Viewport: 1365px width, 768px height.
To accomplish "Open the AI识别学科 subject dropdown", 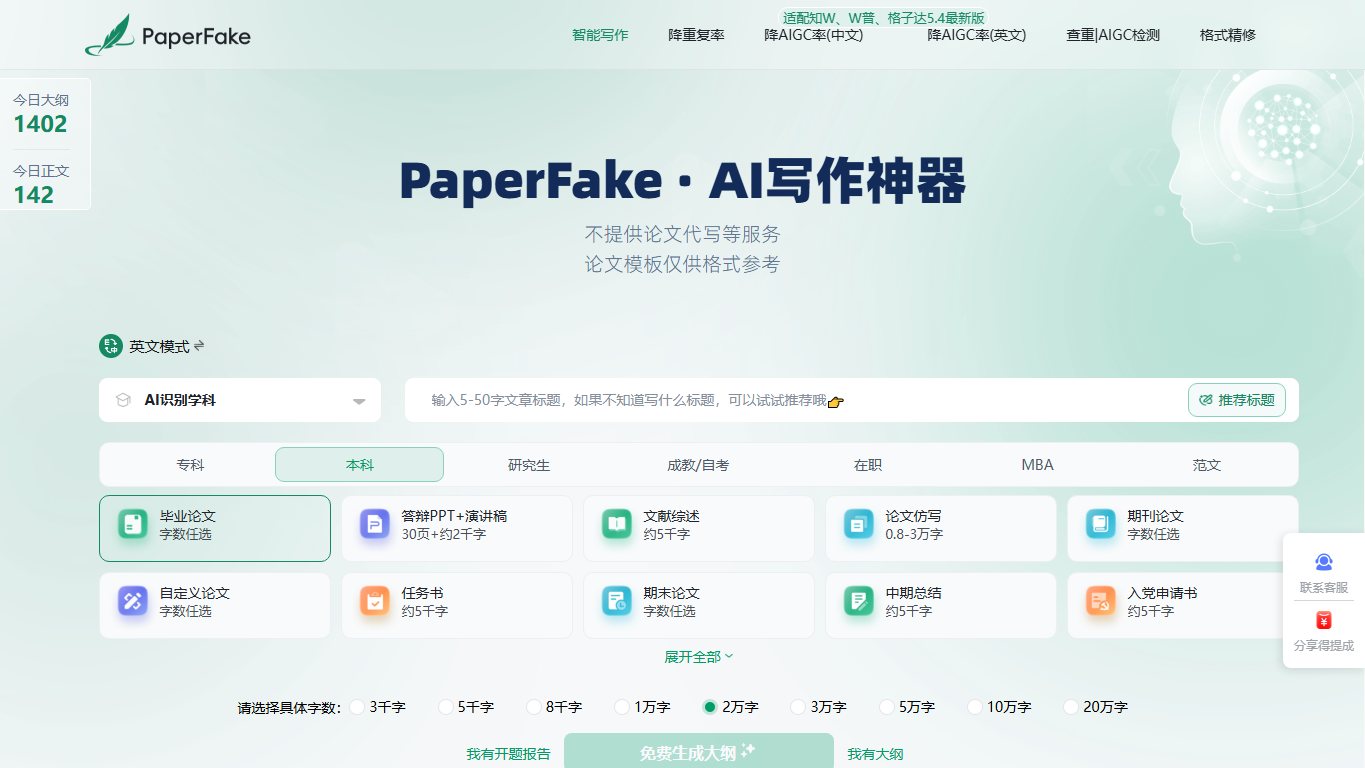I will click(240, 400).
